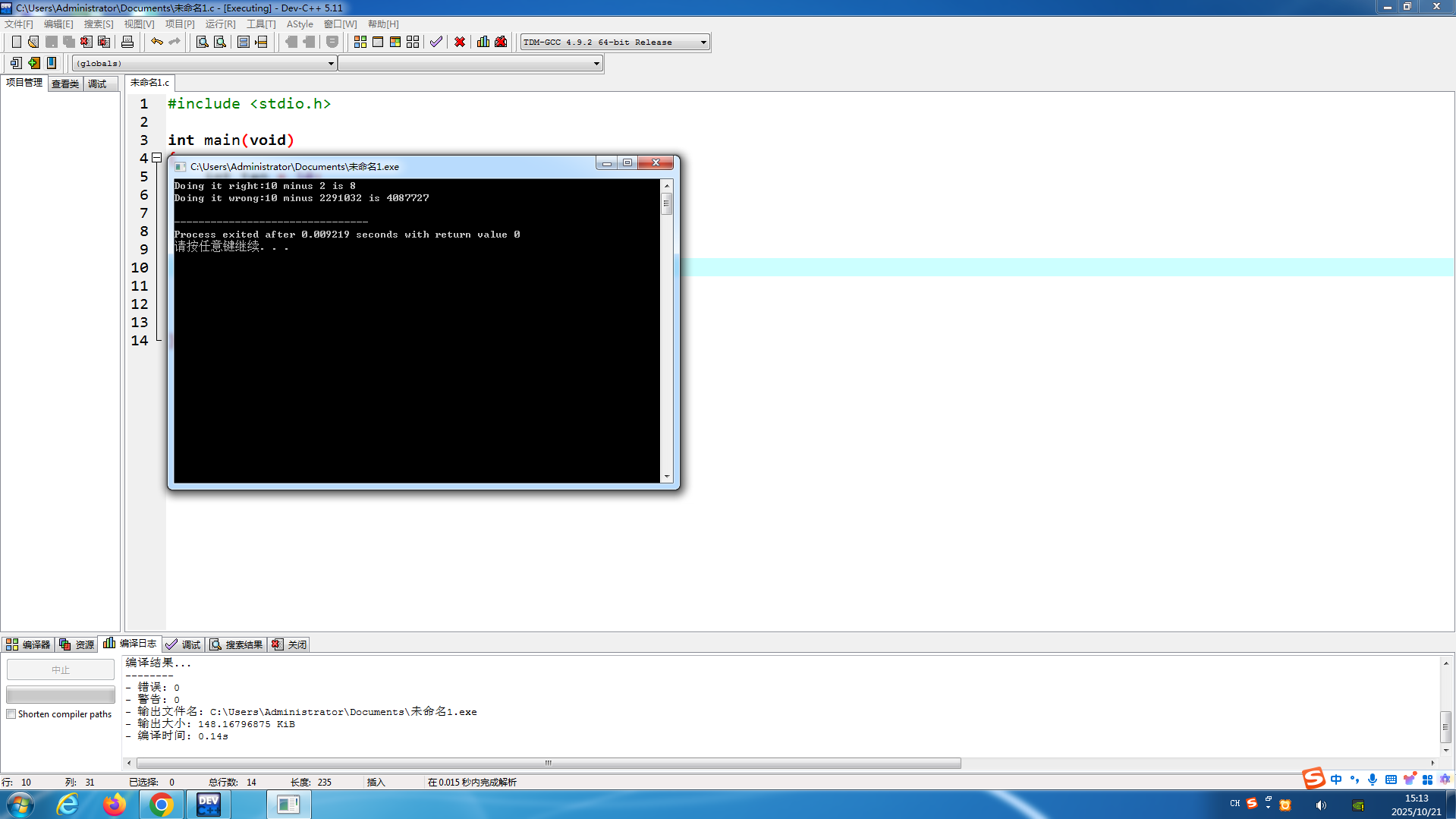Click the Close All files icon
This screenshot has width=1456, height=819.
(x=104, y=42)
